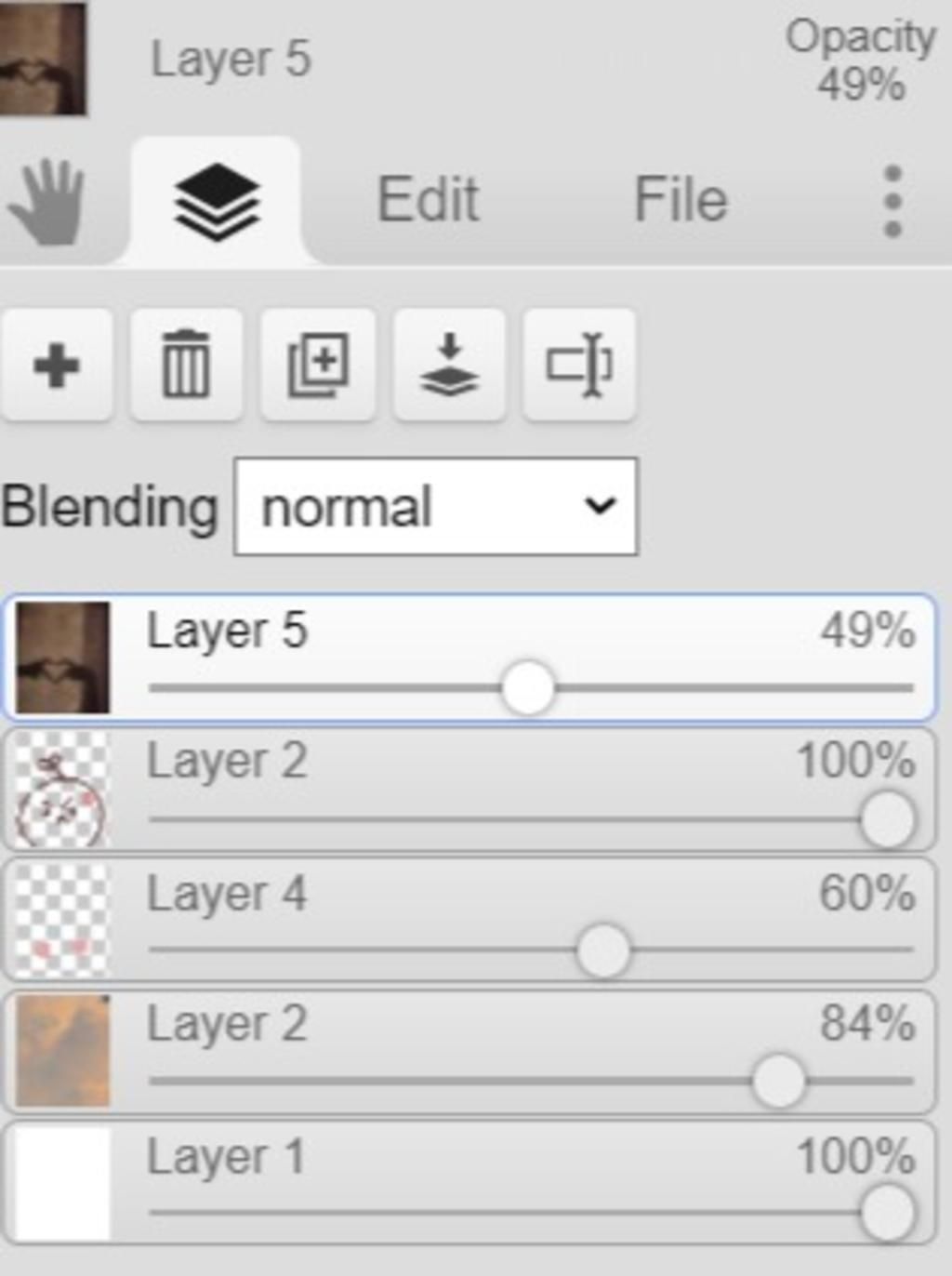Image resolution: width=952 pixels, height=1276 pixels.
Task: Click the rename layer icon
Action: click(579, 365)
